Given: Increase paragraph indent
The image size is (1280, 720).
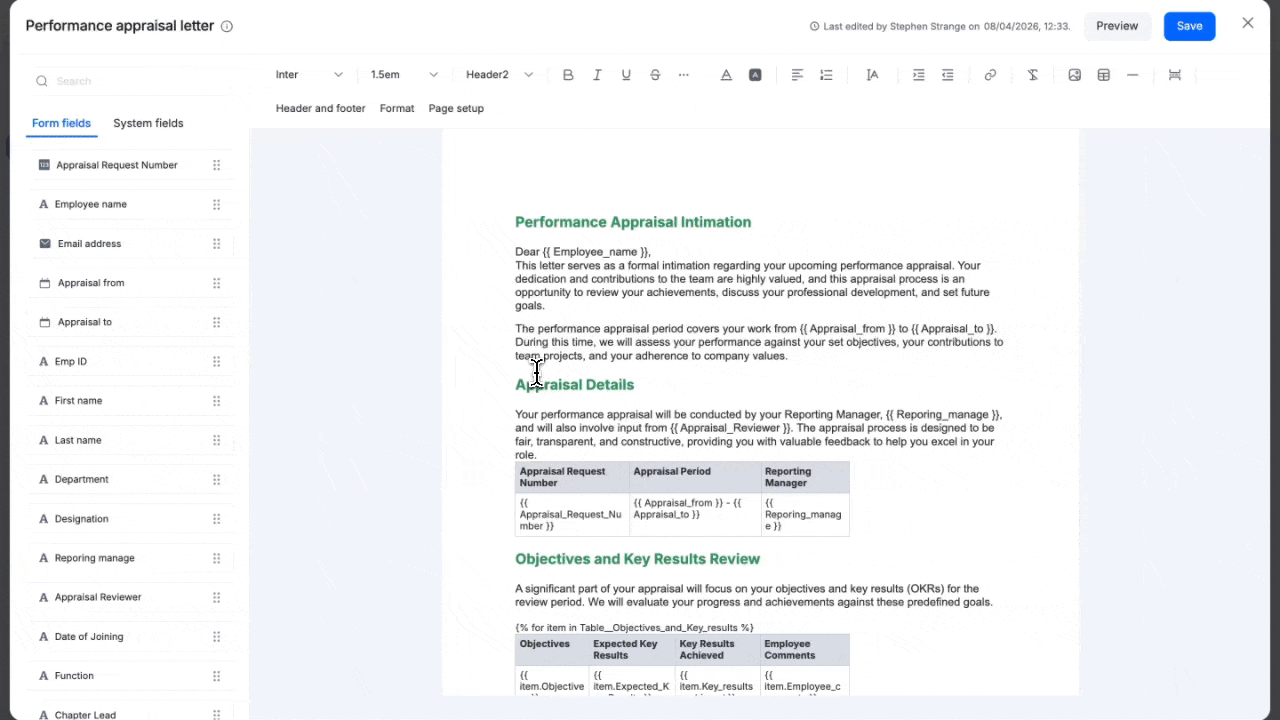Looking at the screenshot, I should pyautogui.click(x=918, y=75).
